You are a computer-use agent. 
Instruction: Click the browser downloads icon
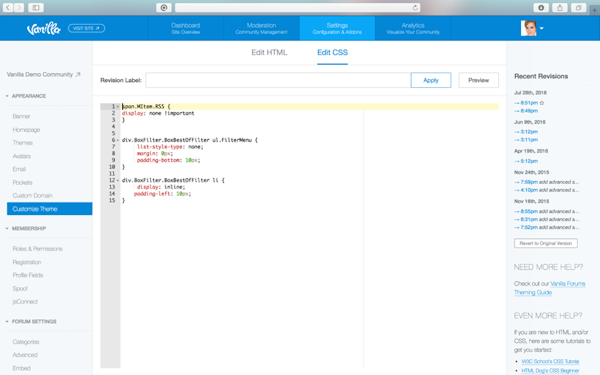tap(541, 8)
